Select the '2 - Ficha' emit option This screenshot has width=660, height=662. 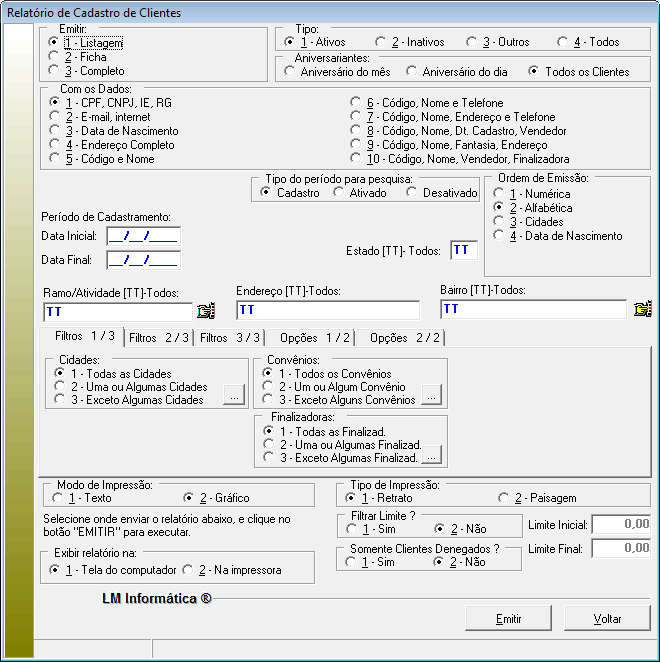tap(54, 57)
